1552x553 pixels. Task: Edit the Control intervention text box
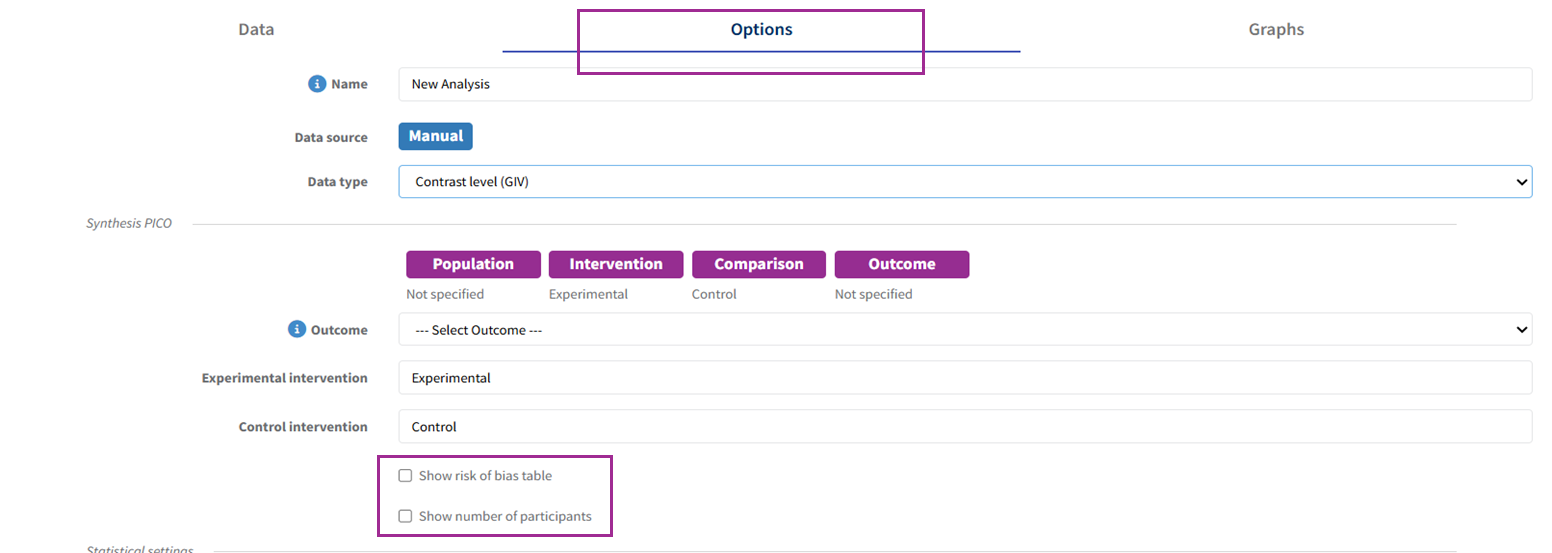tap(964, 426)
